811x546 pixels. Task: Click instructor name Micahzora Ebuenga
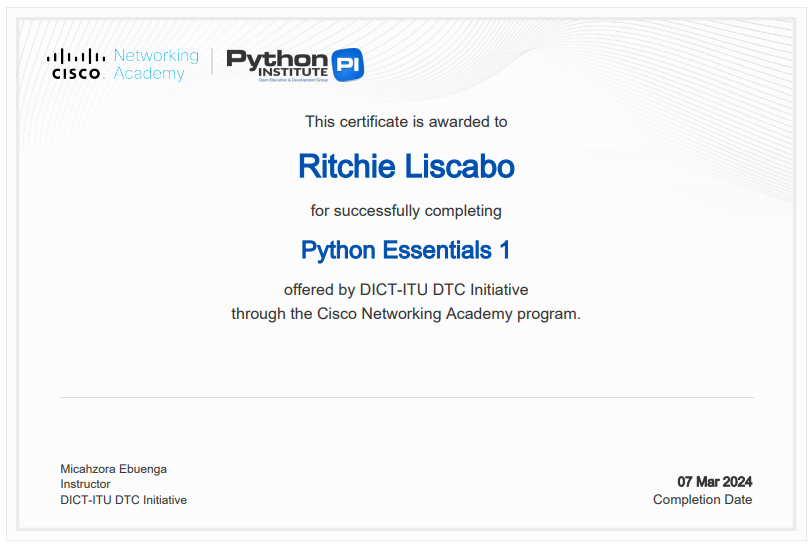click(113, 469)
